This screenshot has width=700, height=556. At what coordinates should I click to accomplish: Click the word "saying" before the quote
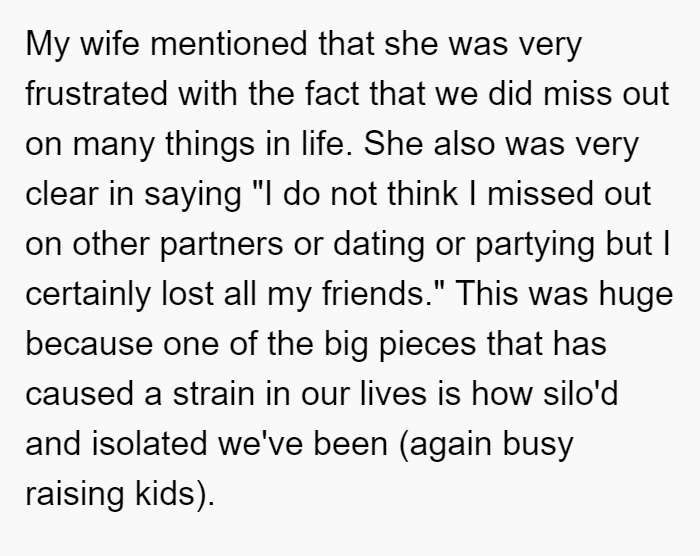click(x=192, y=195)
